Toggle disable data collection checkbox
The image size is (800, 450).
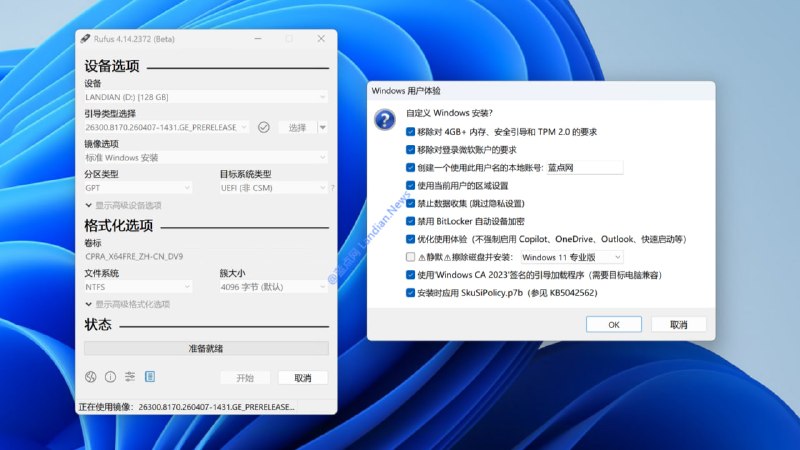410,203
